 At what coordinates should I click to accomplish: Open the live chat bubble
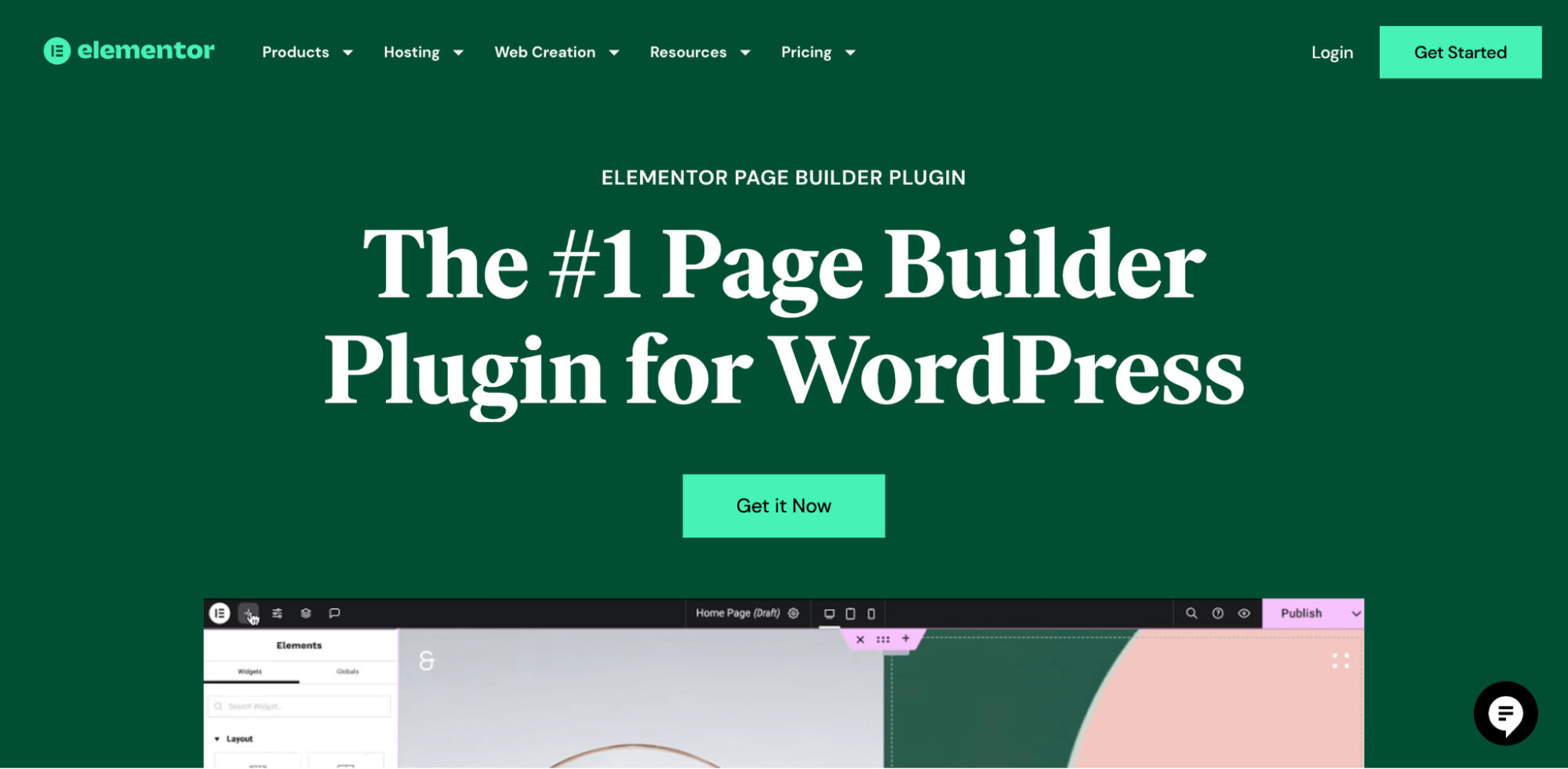click(1505, 713)
